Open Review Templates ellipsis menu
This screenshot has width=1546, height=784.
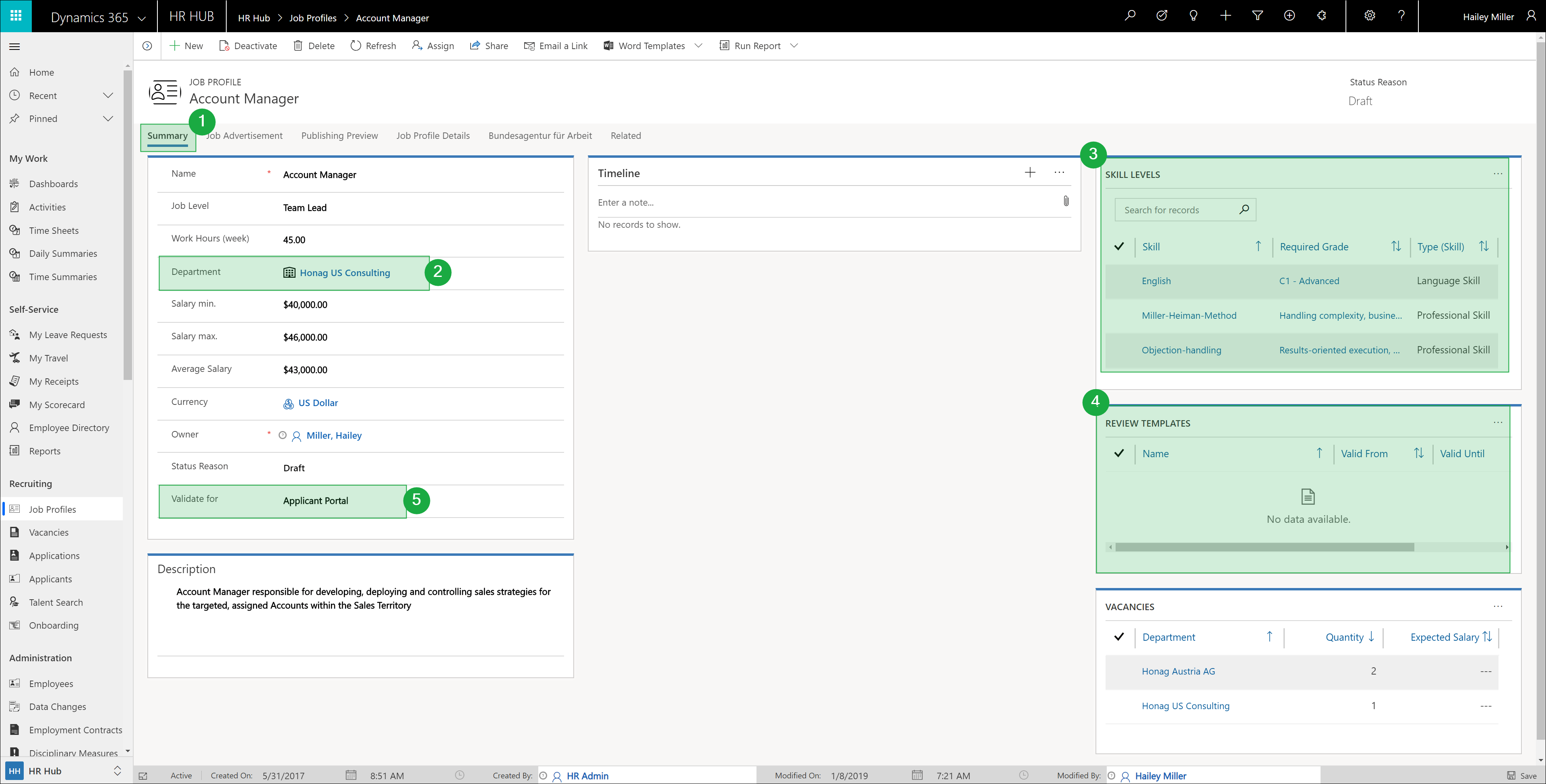(1498, 423)
